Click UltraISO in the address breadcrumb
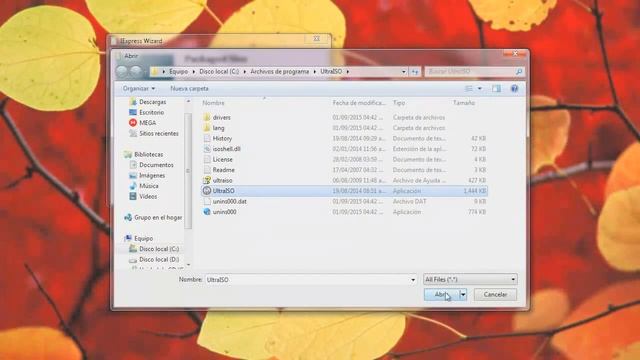 [331, 71]
